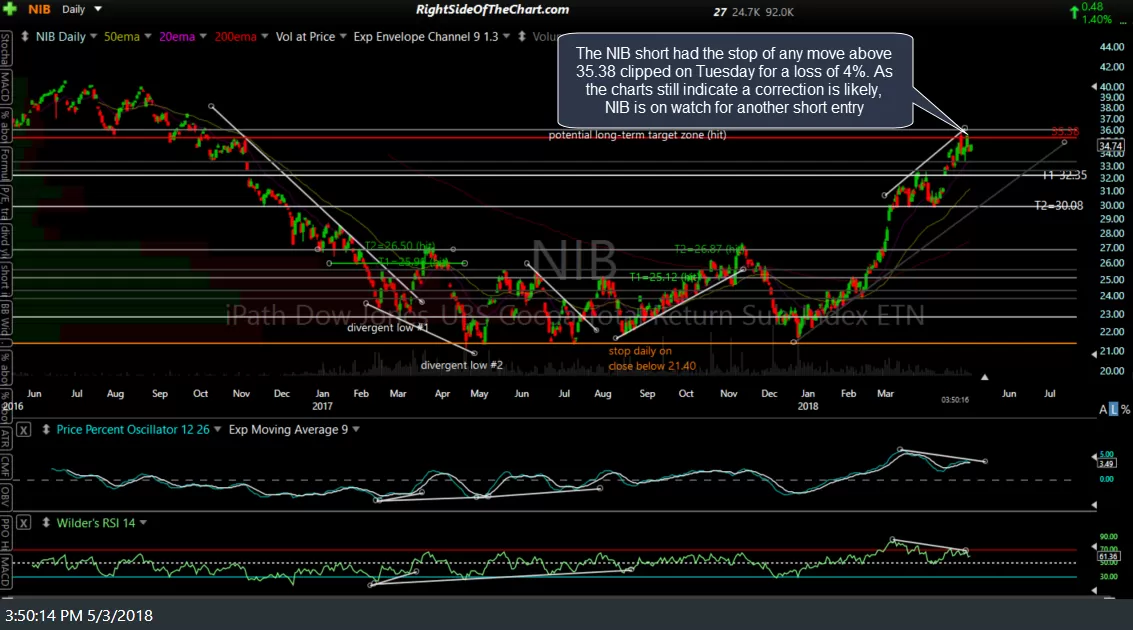The width and height of the screenshot is (1133, 630).
Task: Click price scale arrow next to 40.00
Action: point(1093,87)
